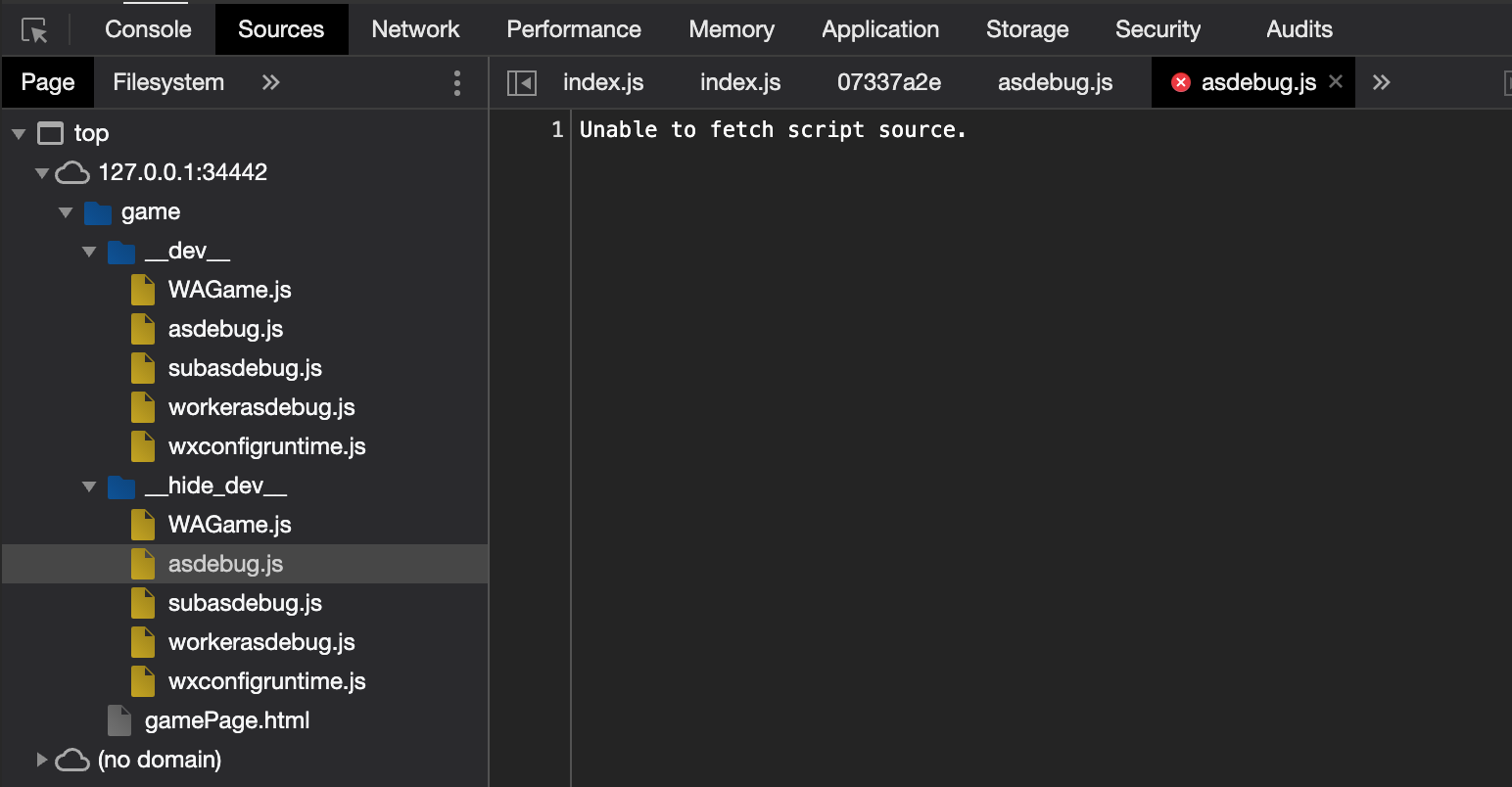Click the red error icon on asdebug.js tab

coord(1180,83)
